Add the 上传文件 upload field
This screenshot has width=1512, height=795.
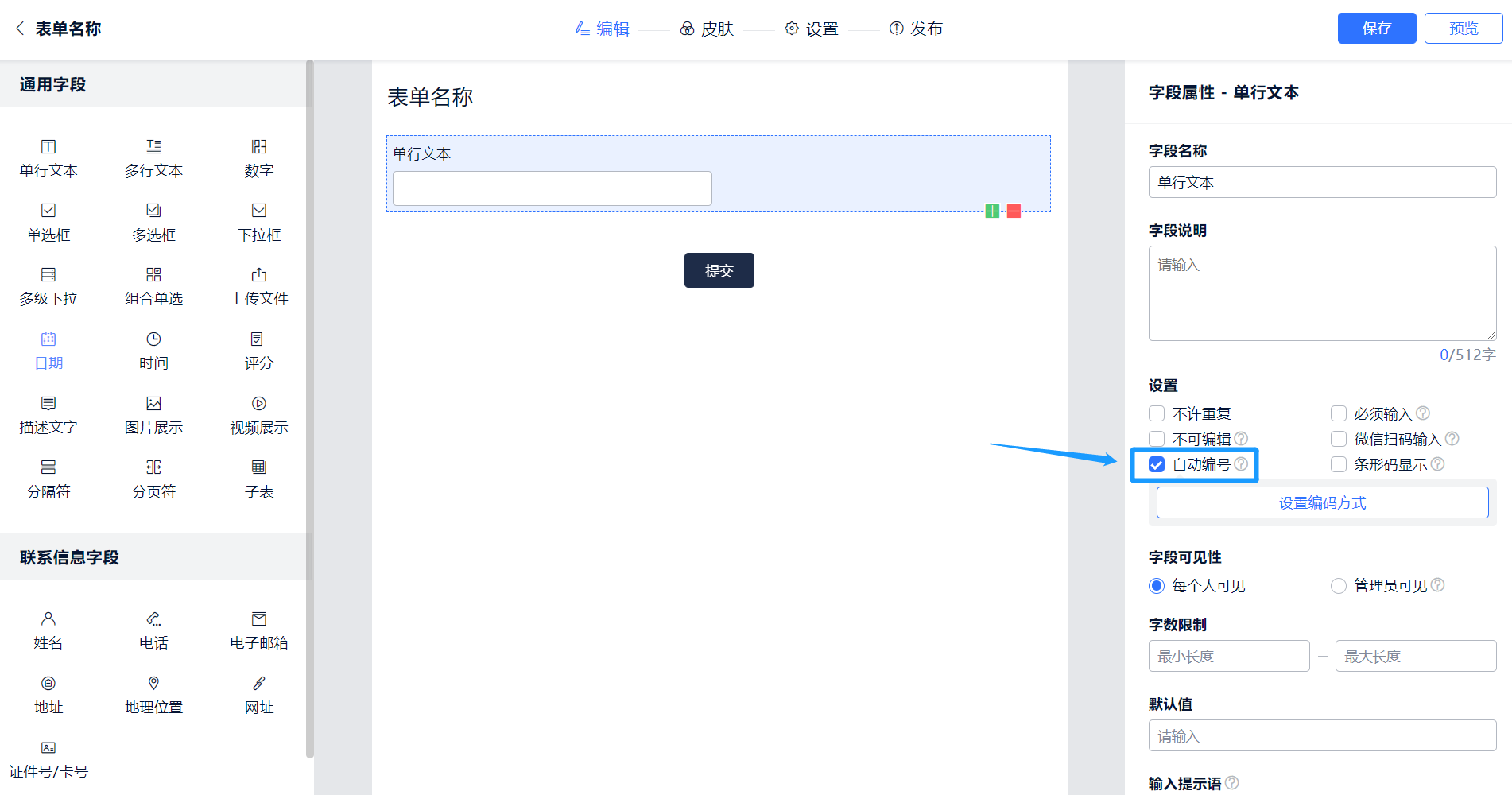point(259,286)
